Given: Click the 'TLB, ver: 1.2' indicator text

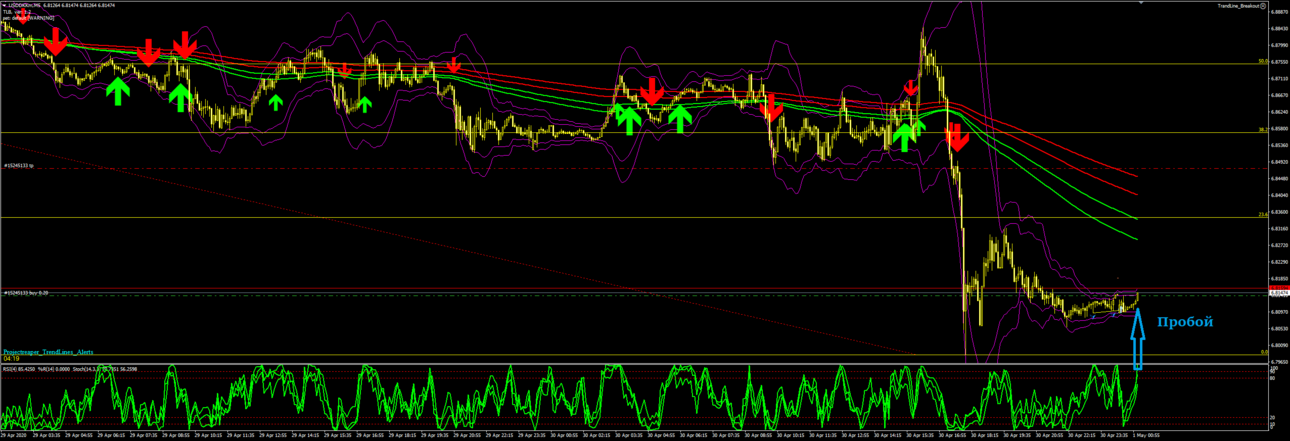Looking at the screenshot, I should click(x=17, y=12).
